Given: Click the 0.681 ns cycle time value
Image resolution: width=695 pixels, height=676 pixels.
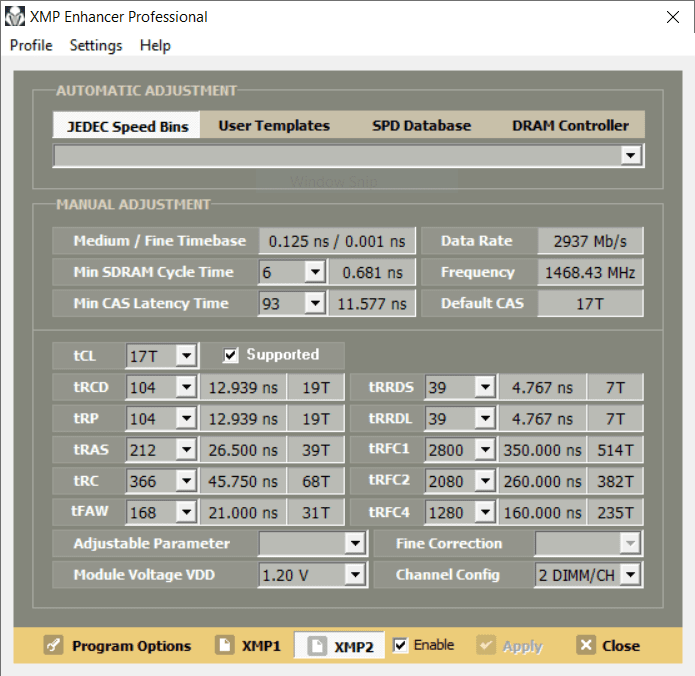Looking at the screenshot, I should coord(372,272).
